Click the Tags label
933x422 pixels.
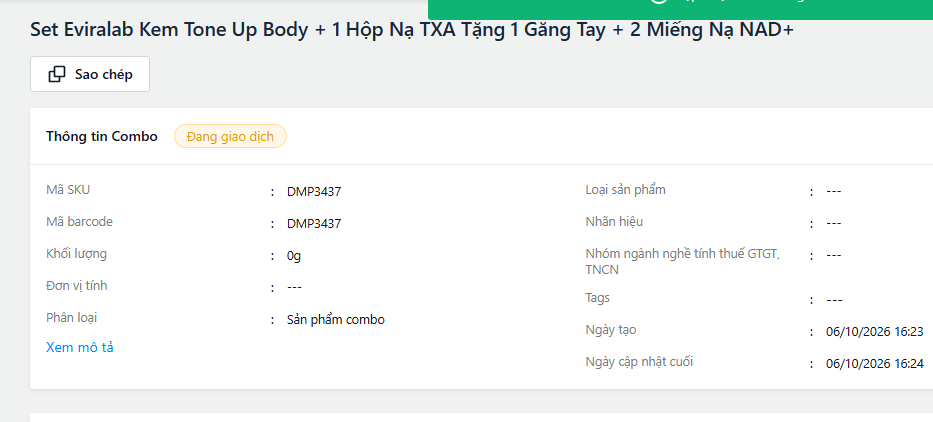(x=597, y=298)
